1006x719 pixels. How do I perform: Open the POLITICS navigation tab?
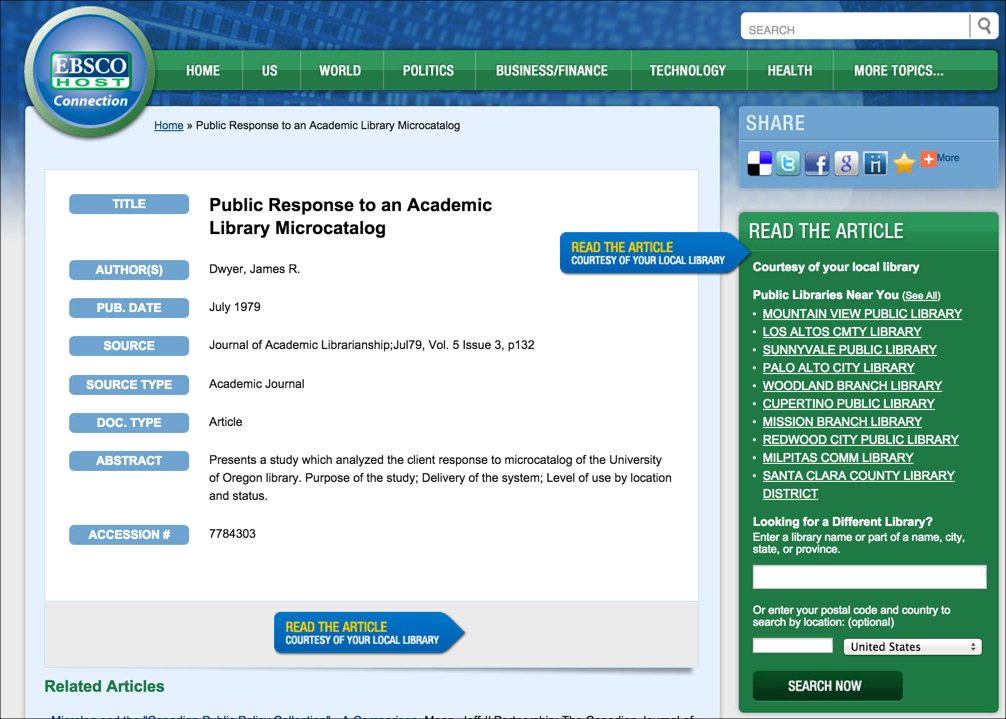428,71
